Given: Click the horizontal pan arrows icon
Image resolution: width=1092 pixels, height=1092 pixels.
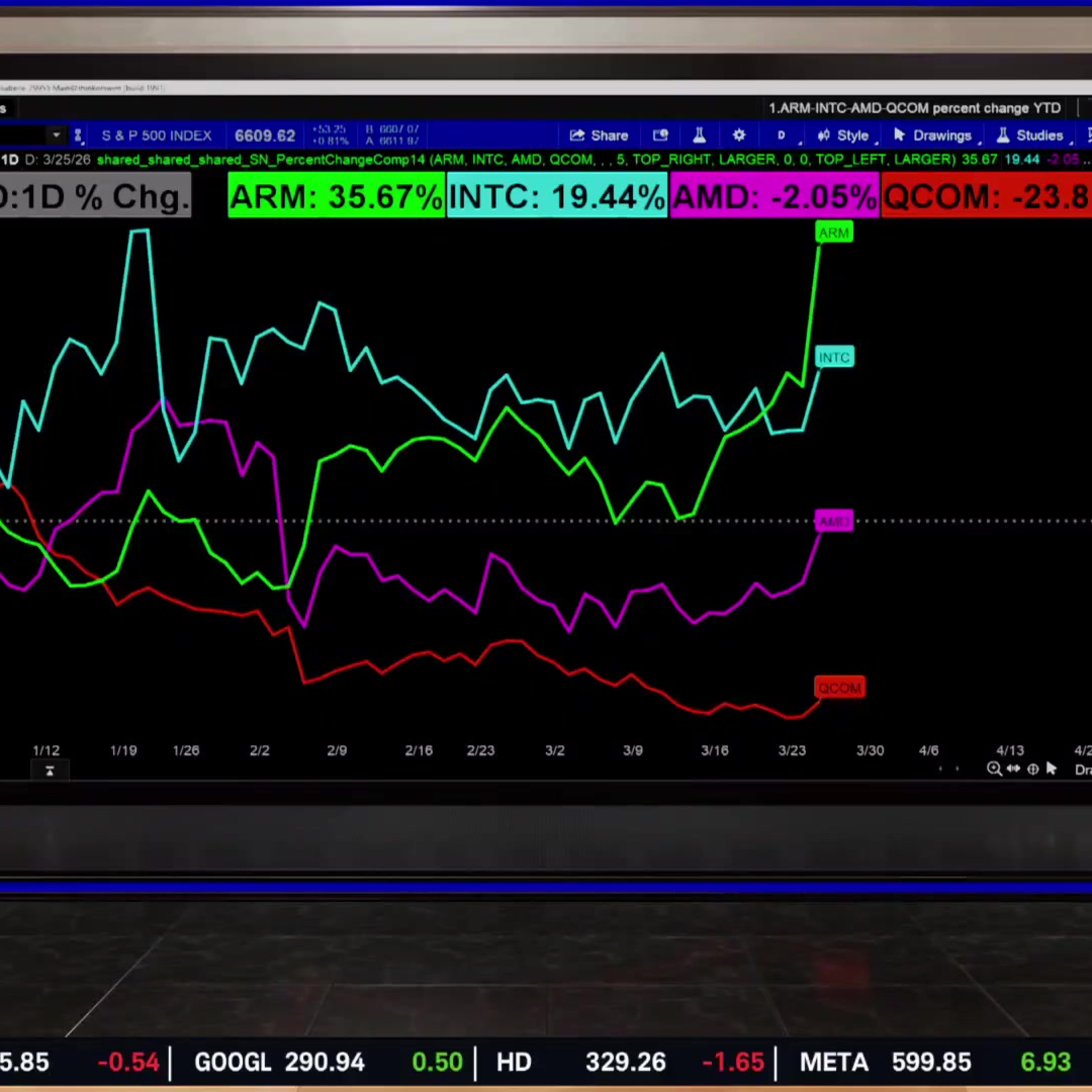Looking at the screenshot, I should 1013,769.
